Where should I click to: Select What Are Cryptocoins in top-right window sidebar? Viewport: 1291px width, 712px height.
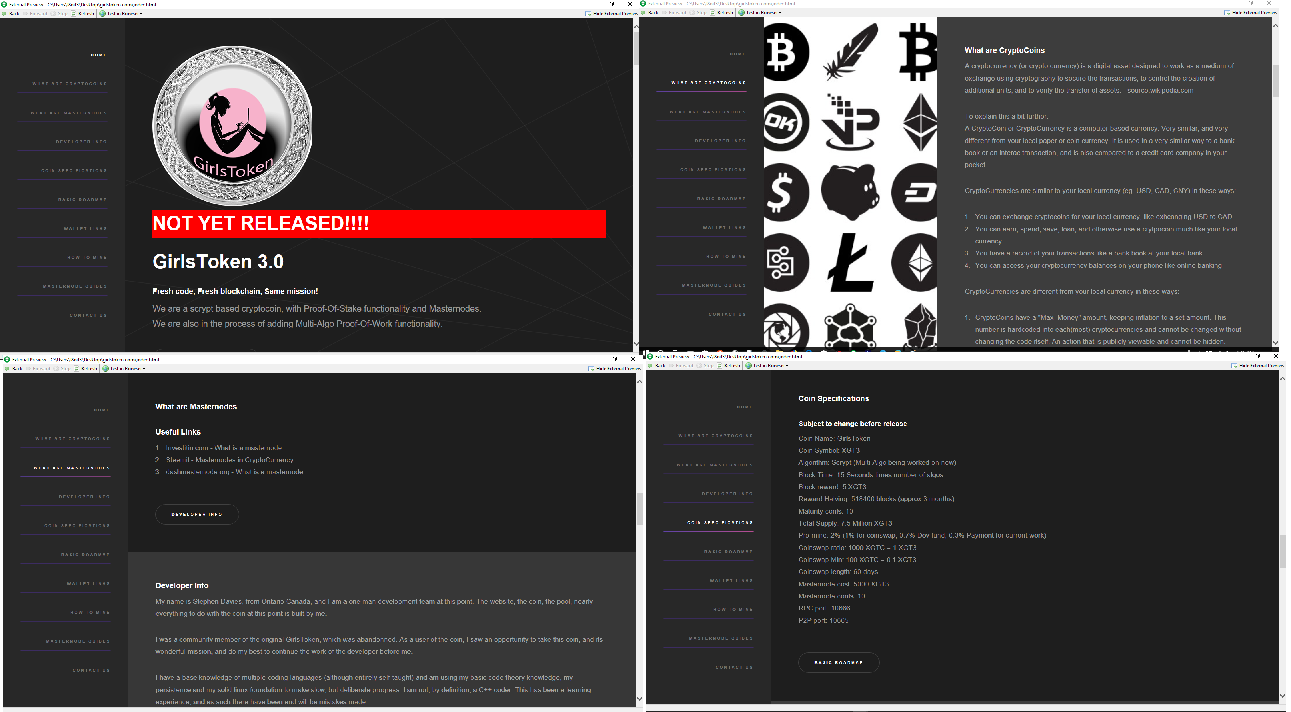pyautogui.click(x=708, y=83)
